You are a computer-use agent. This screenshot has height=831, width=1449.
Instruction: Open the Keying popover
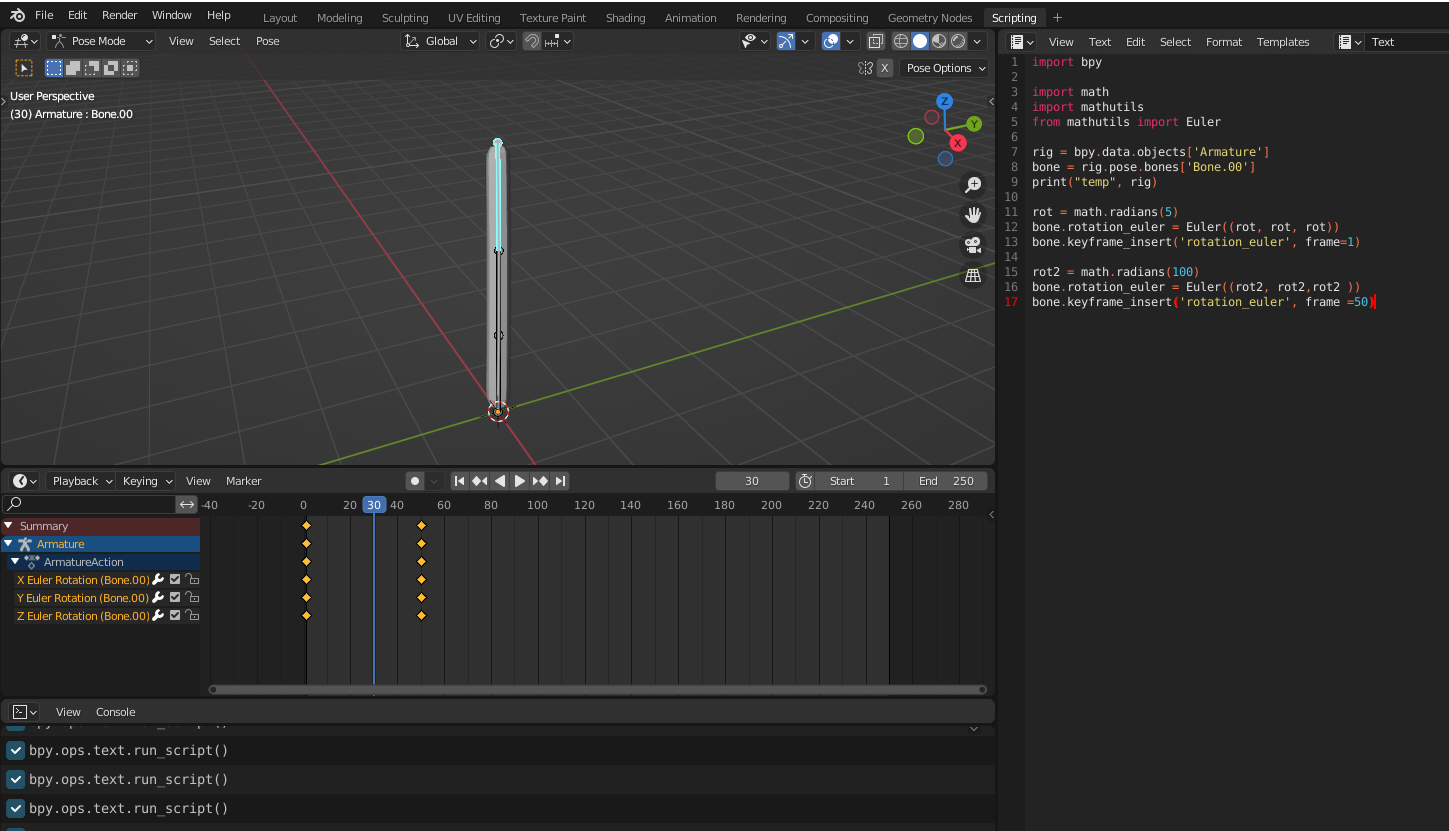[x=146, y=481]
